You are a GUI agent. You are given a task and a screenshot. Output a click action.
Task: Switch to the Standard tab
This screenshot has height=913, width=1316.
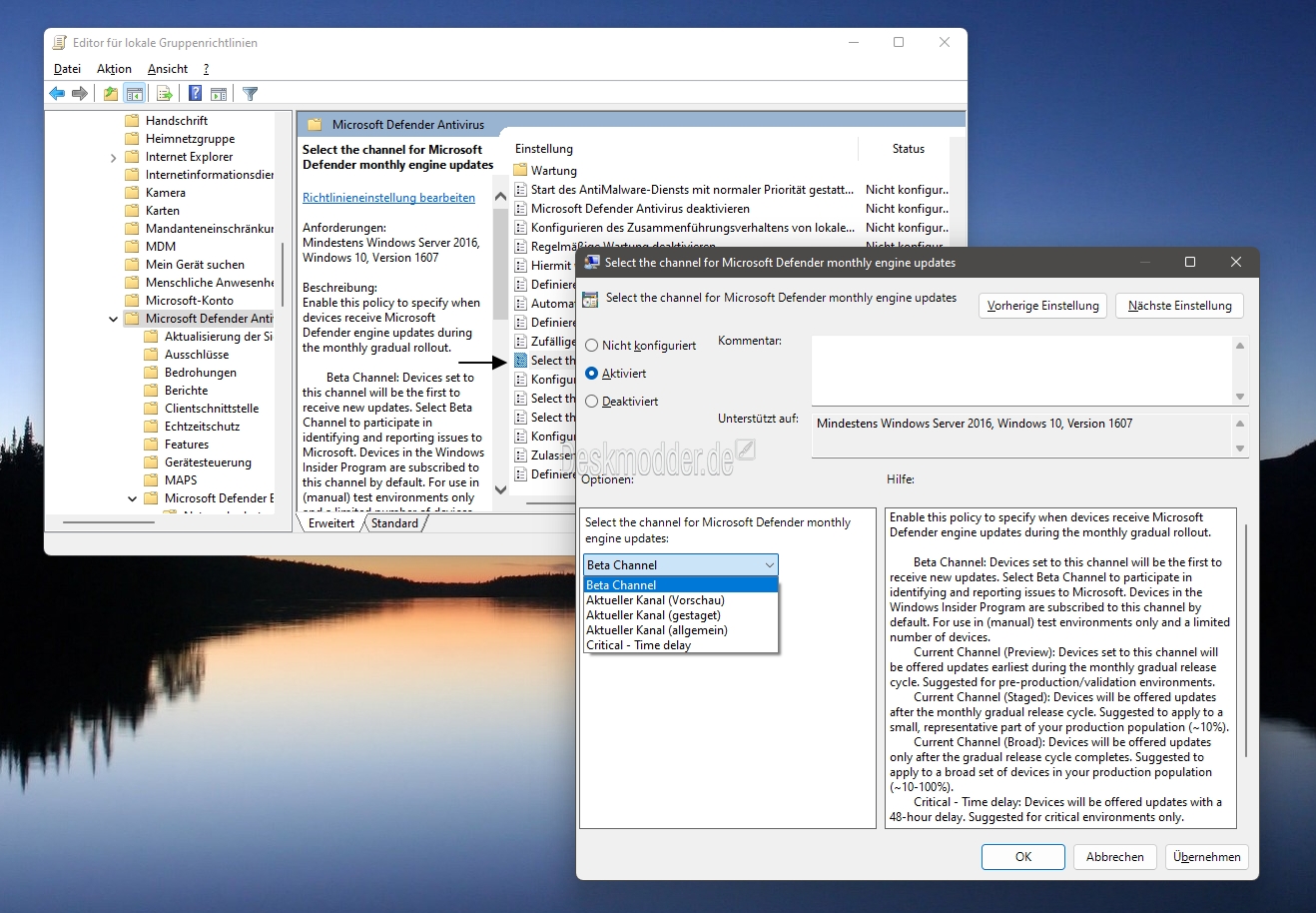pos(395,523)
